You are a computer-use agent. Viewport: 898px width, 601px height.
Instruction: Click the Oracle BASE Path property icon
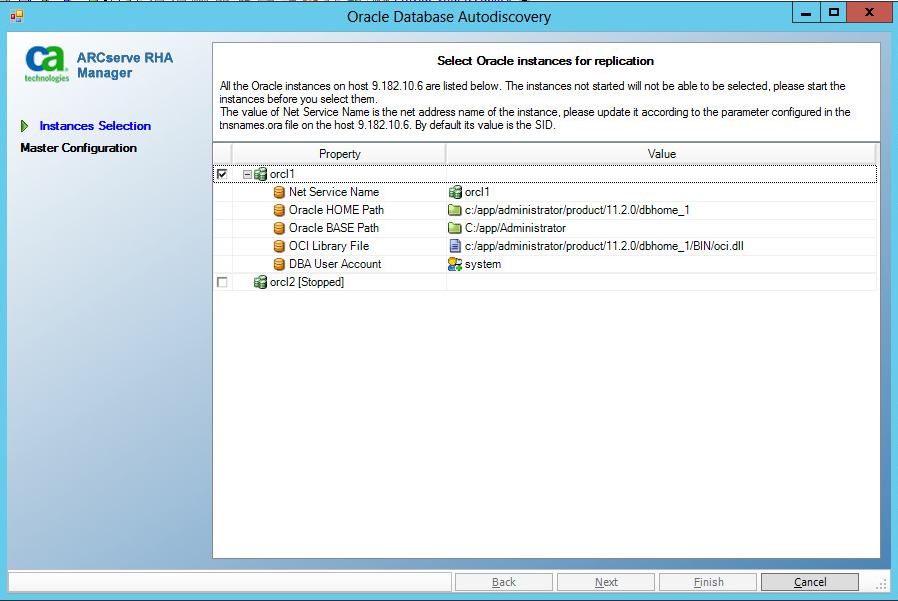click(x=279, y=228)
